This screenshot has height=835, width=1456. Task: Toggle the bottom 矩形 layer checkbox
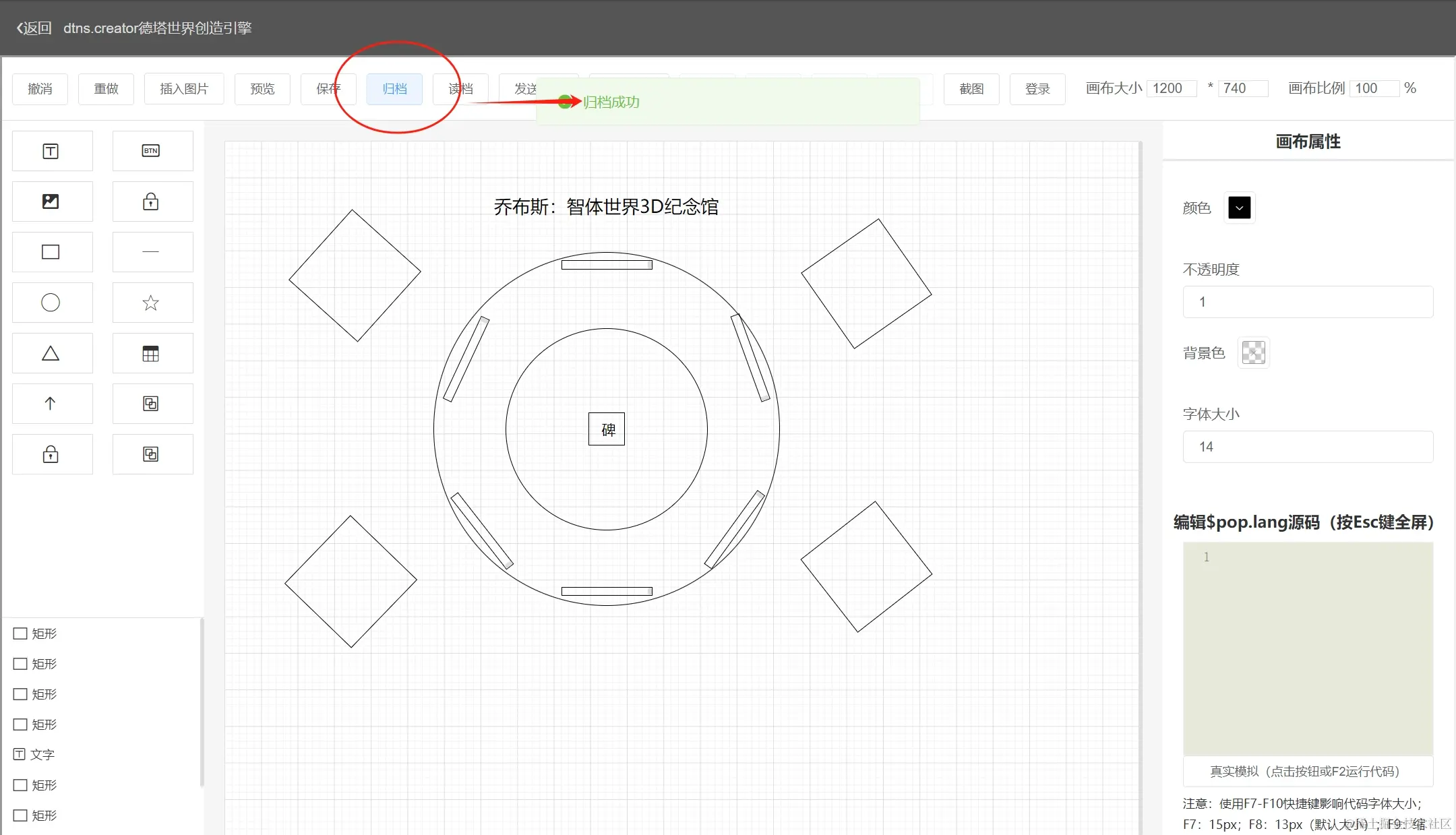pyautogui.click(x=20, y=815)
